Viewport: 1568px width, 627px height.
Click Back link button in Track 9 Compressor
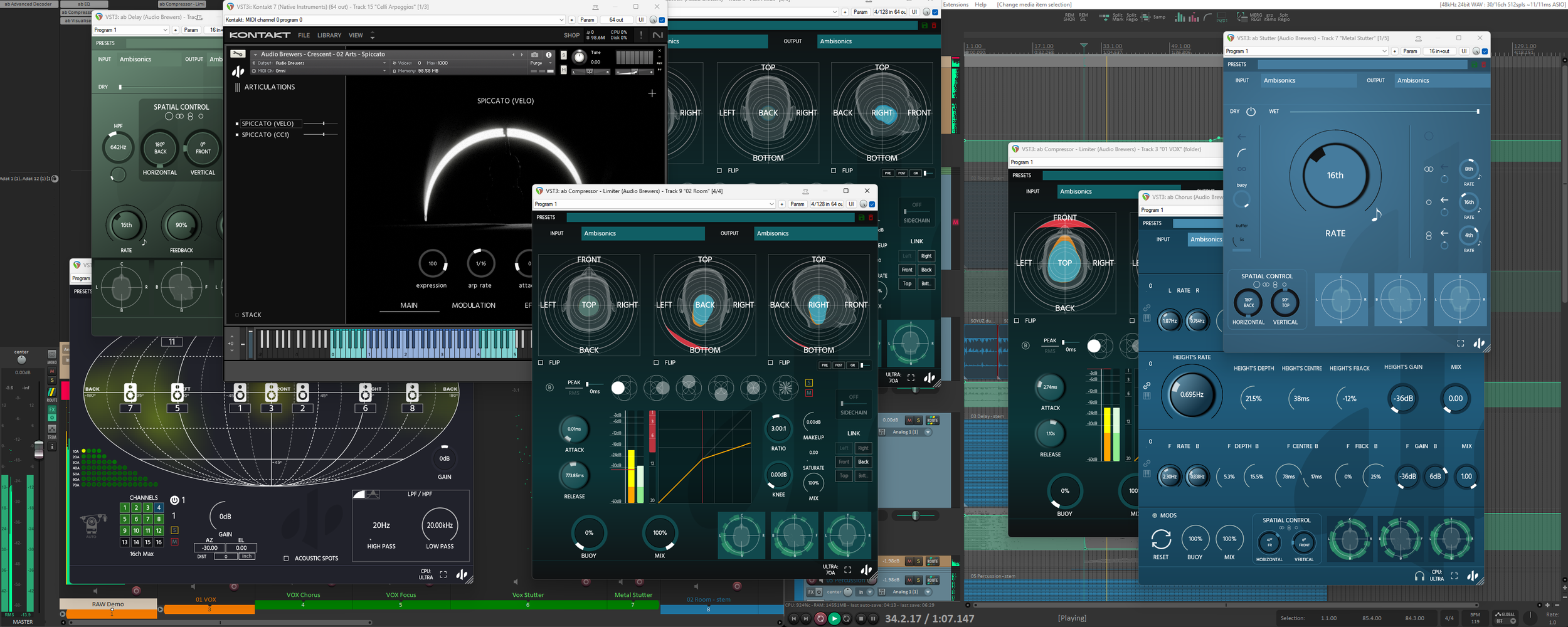coord(864,462)
